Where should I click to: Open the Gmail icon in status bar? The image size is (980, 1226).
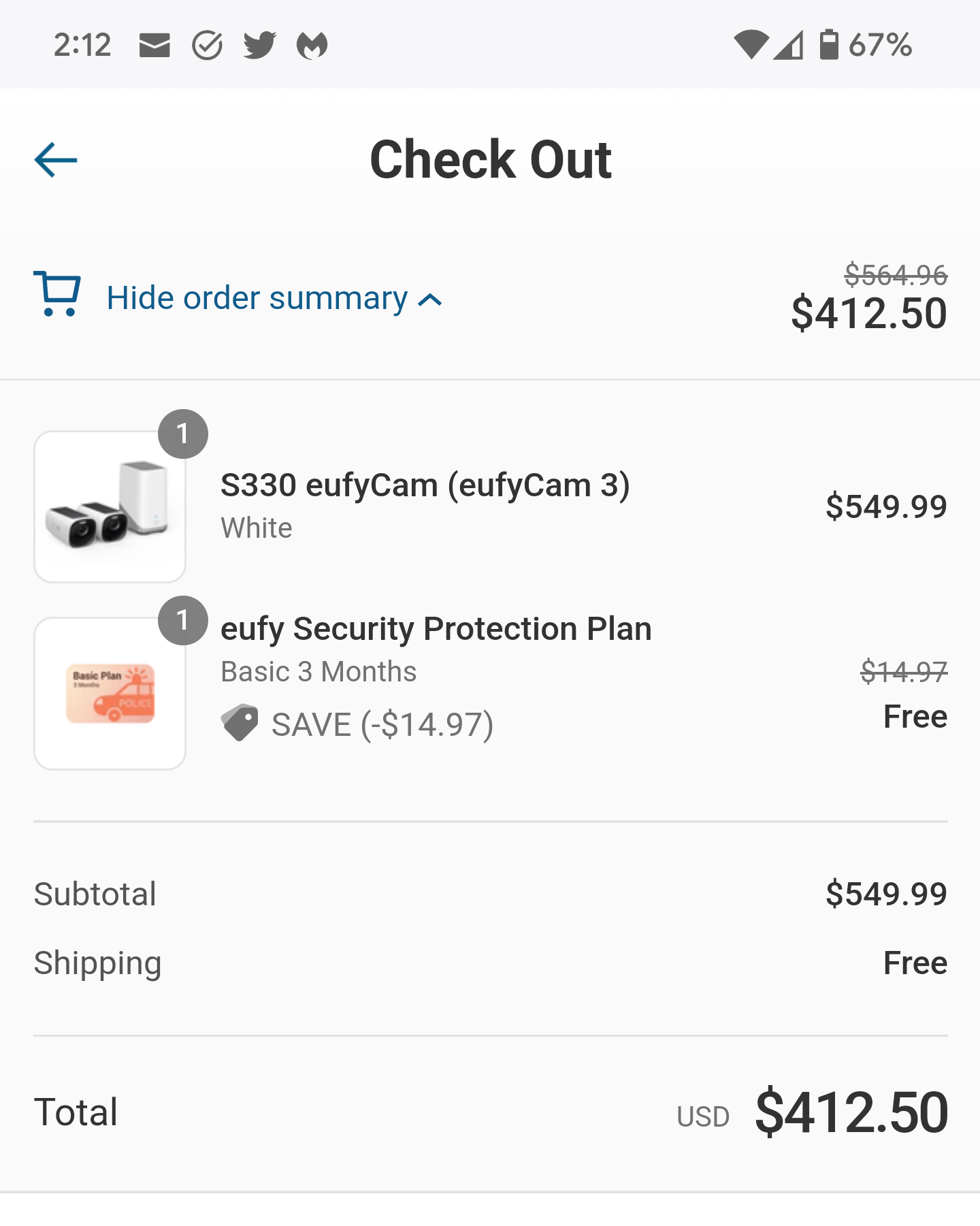155,44
